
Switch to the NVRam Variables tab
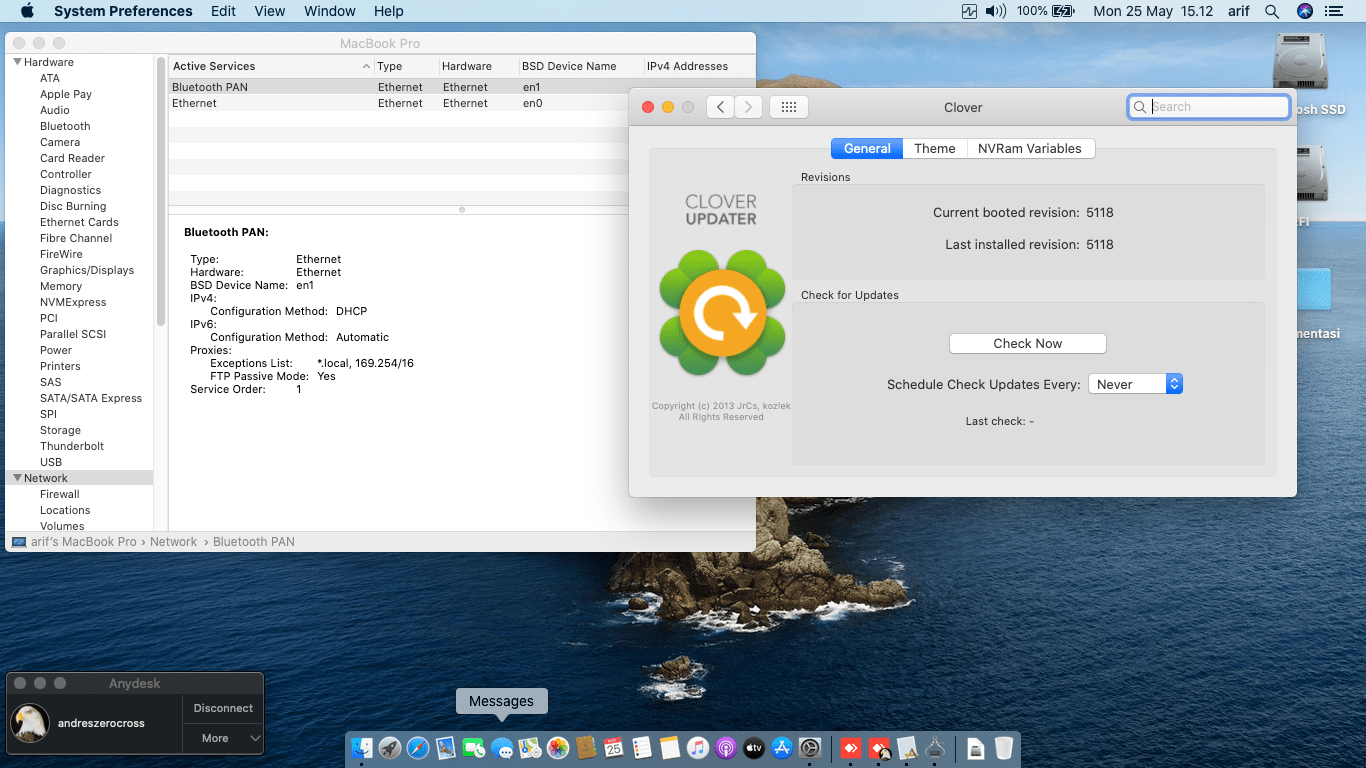click(x=1030, y=148)
